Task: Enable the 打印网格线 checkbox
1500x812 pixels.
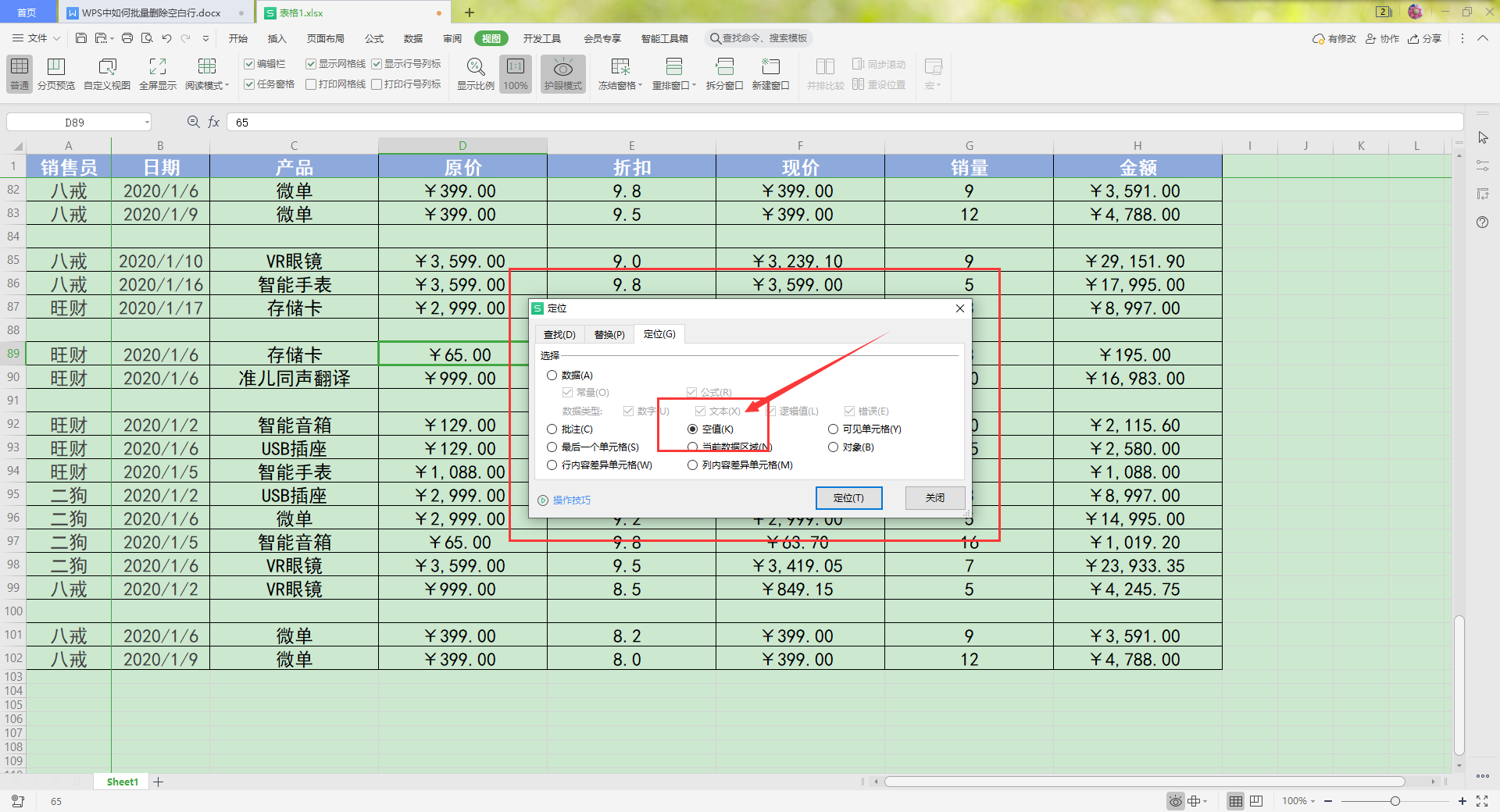Action: [x=311, y=84]
